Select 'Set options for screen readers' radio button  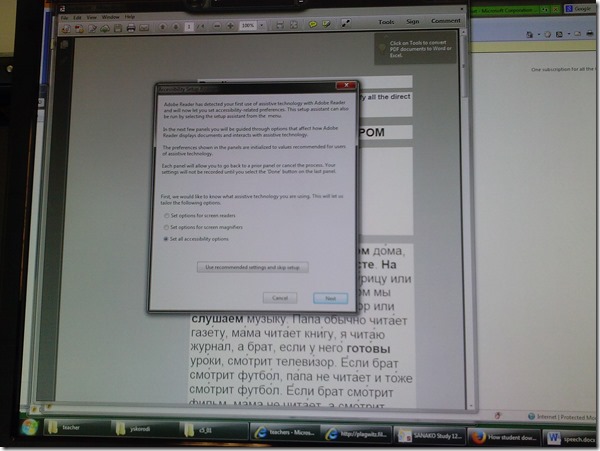click(x=166, y=215)
